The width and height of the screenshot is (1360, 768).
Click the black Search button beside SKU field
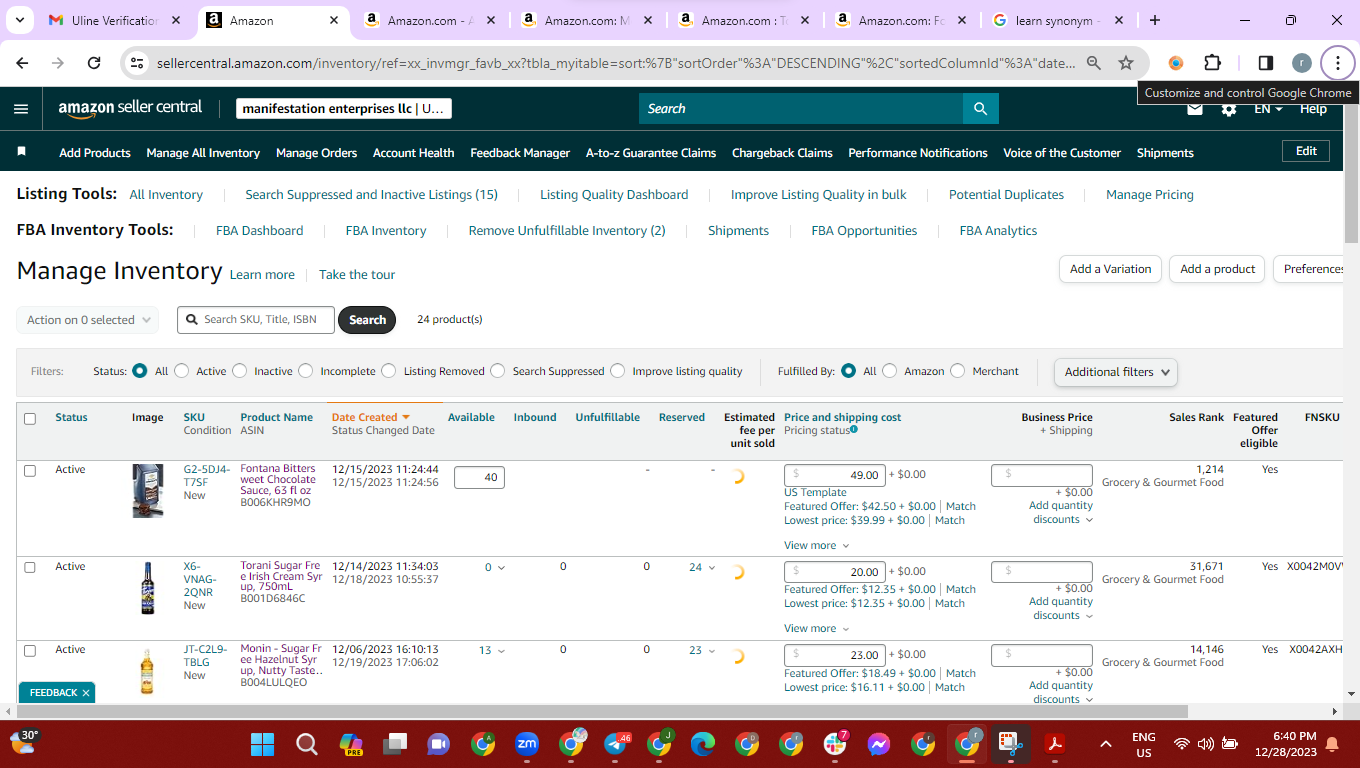(367, 320)
